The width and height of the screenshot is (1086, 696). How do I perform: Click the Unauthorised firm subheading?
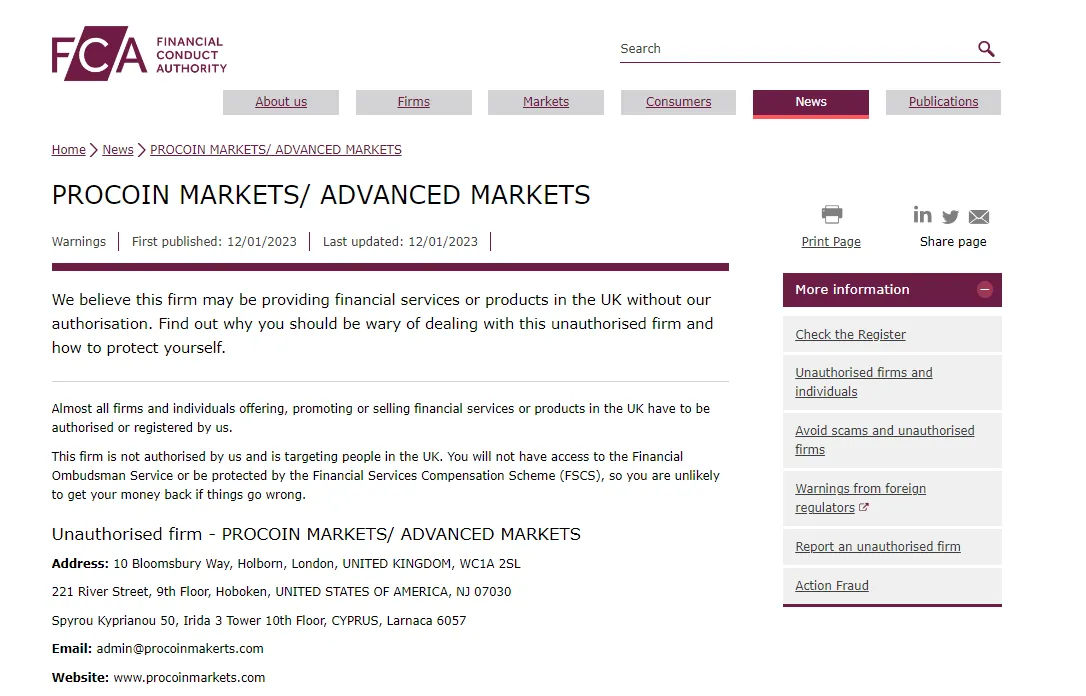click(316, 534)
